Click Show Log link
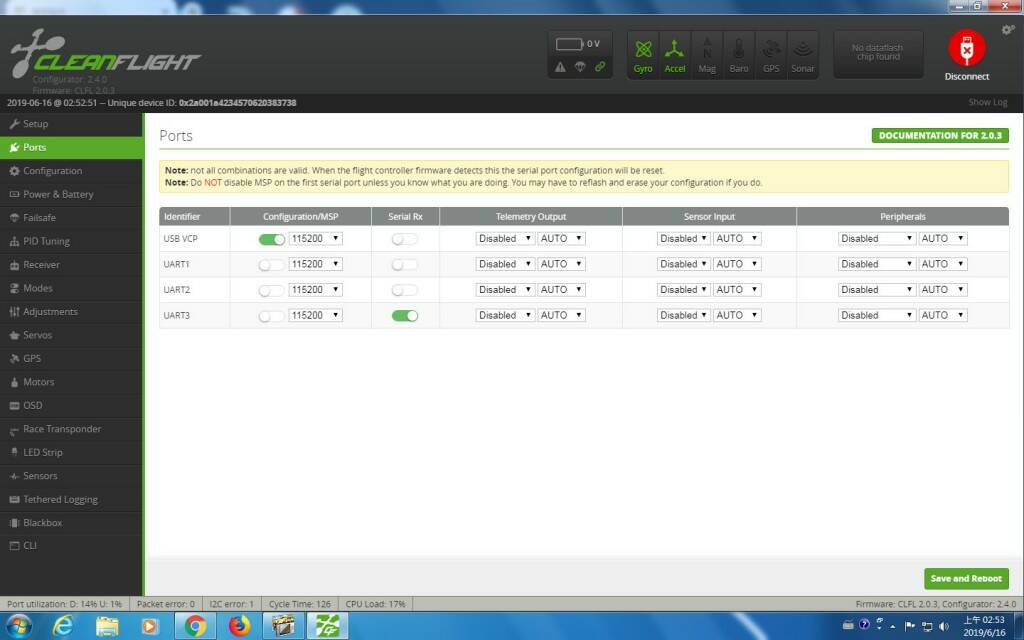Image resolution: width=1024 pixels, height=640 pixels. (x=987, y=103)
